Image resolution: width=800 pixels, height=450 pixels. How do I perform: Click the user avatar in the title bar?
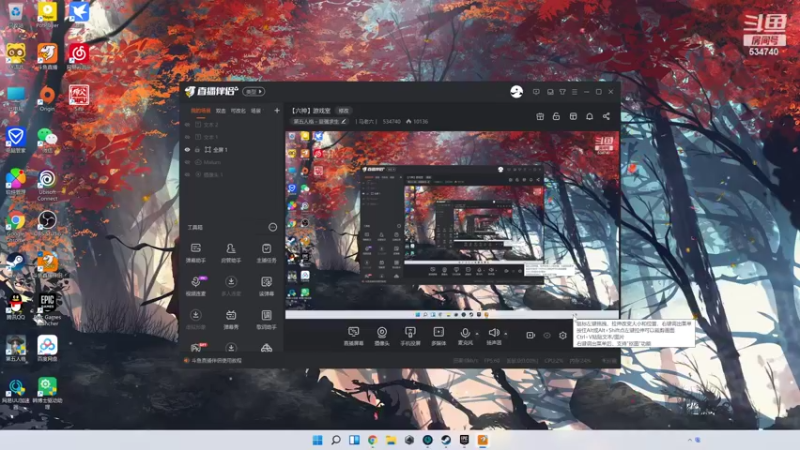pos(516,92)
